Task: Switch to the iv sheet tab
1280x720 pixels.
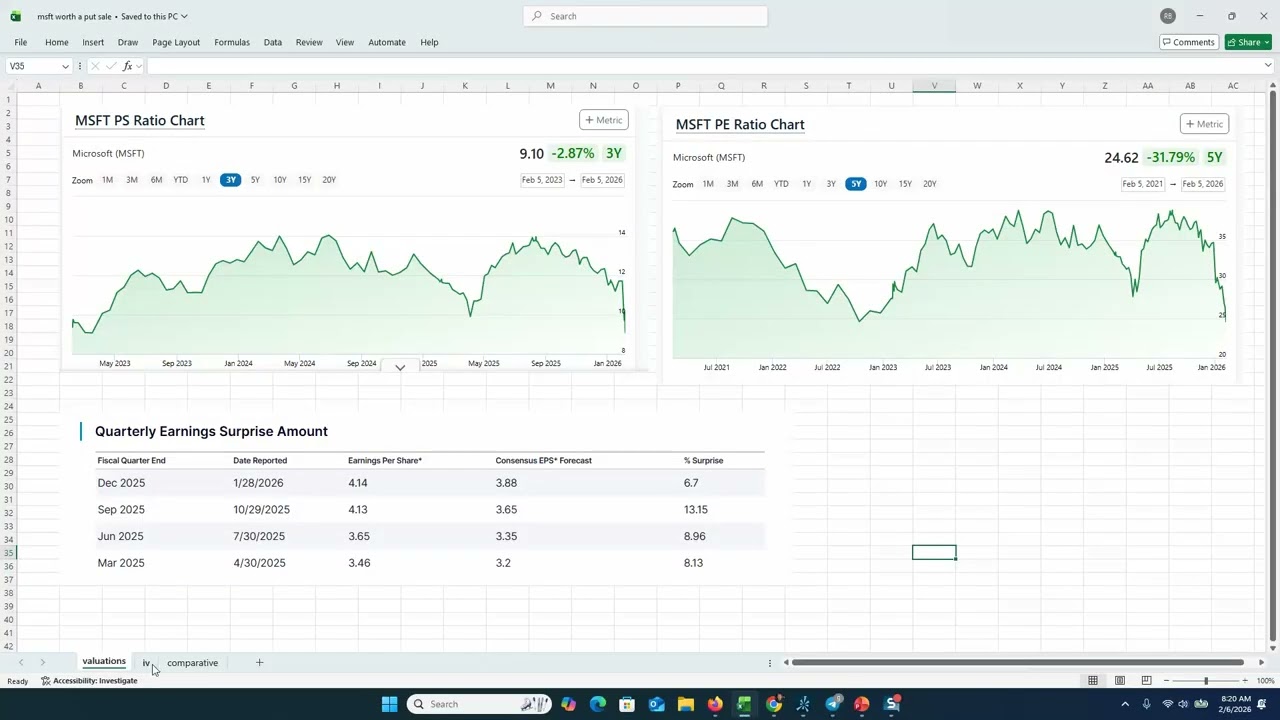Action: coord(146,662)
